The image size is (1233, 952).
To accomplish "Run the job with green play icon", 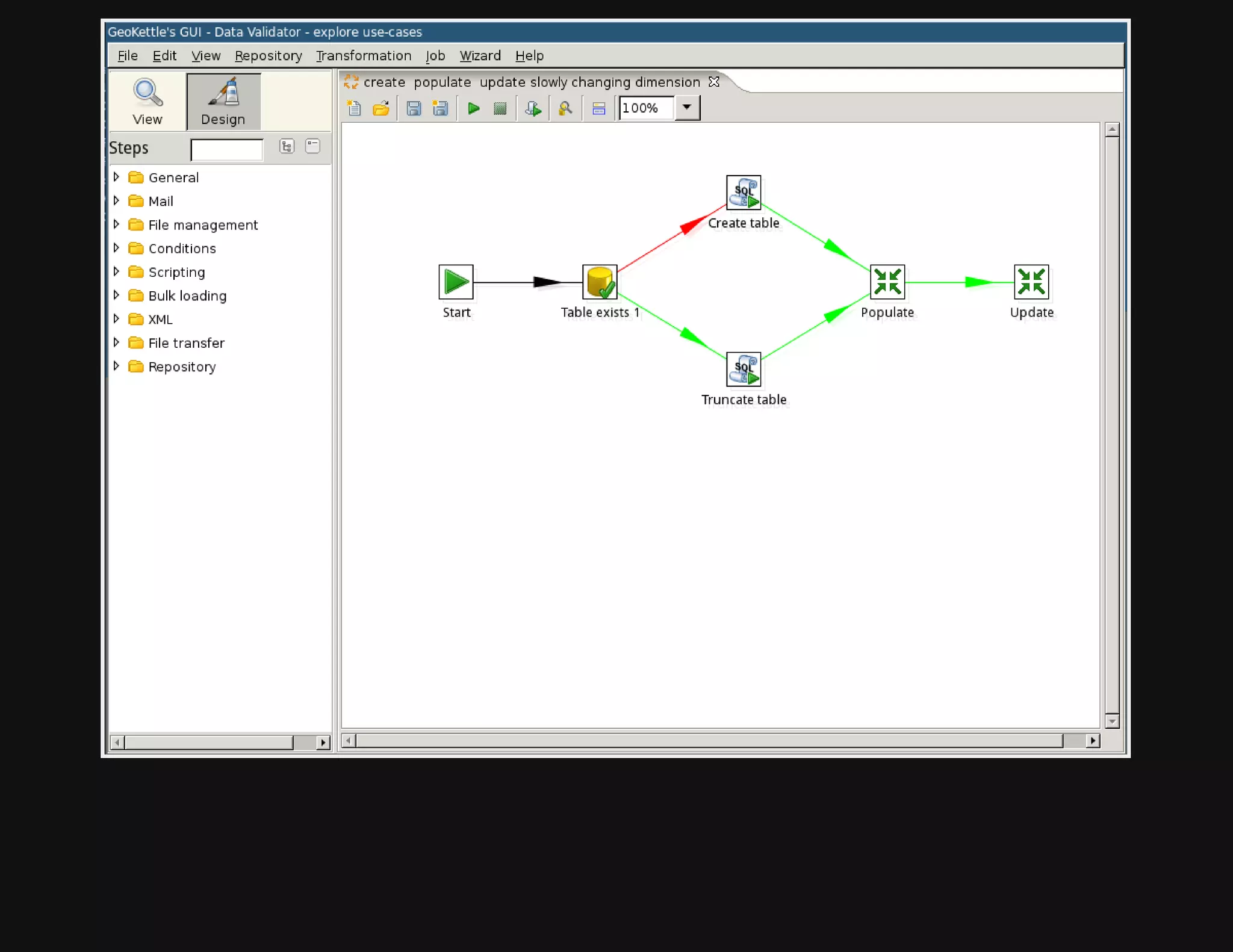I will tap(474, 108).
